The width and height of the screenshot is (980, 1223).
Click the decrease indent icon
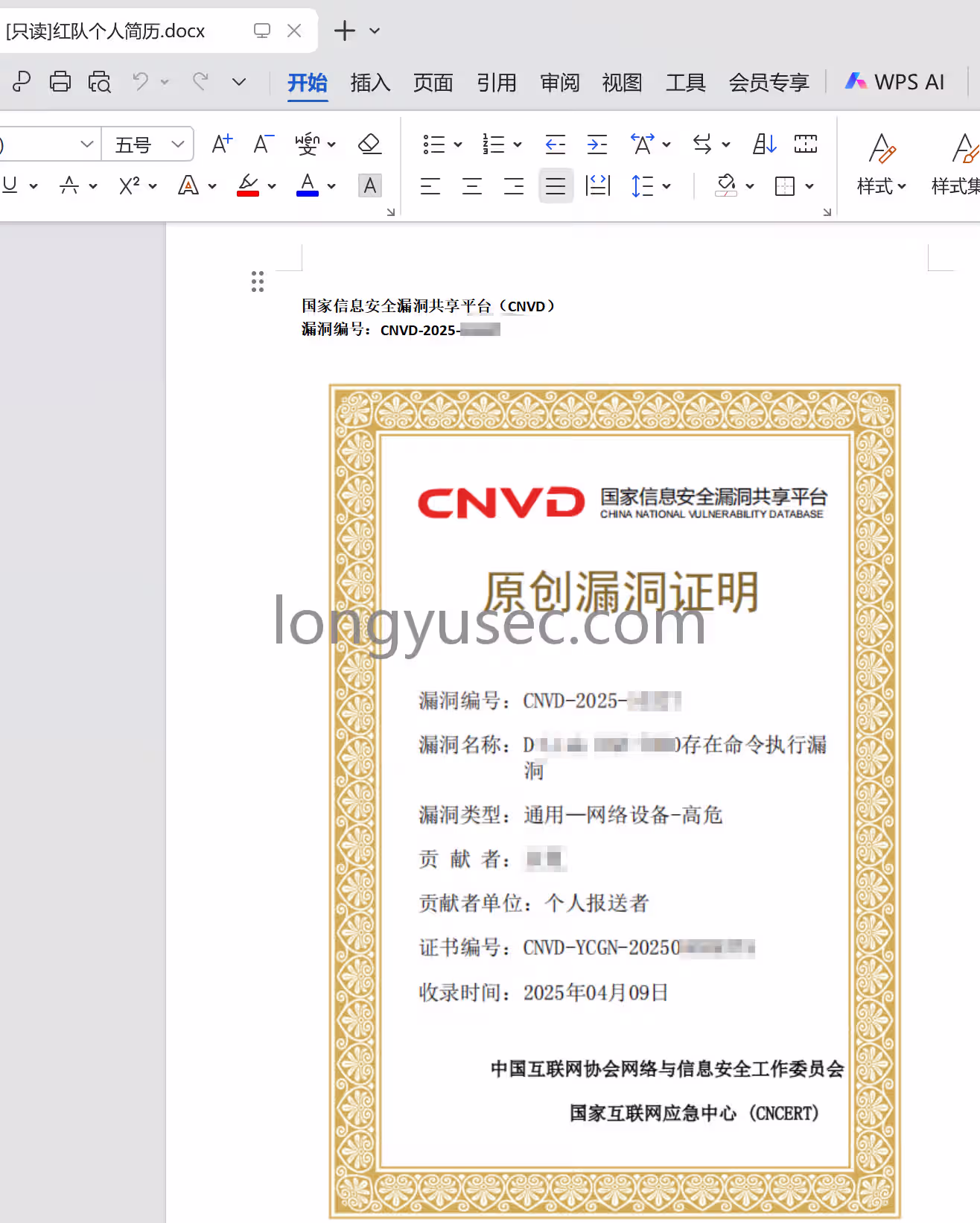click(x=555, y=144)
